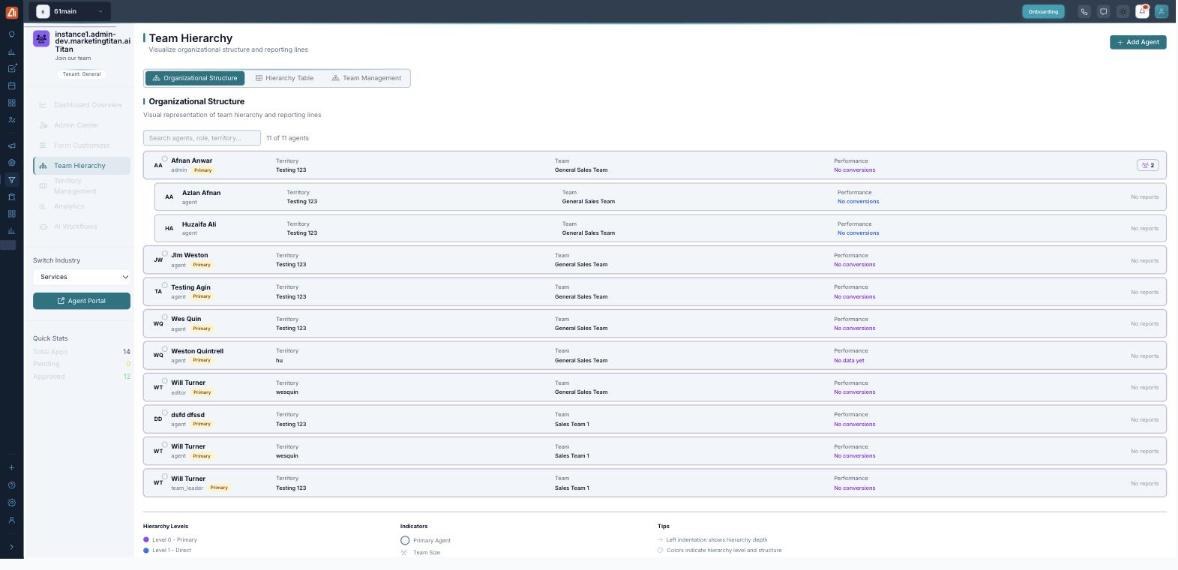Click the WQ avatar of Weston Quintrell
1178x570 pixels.
158,355
